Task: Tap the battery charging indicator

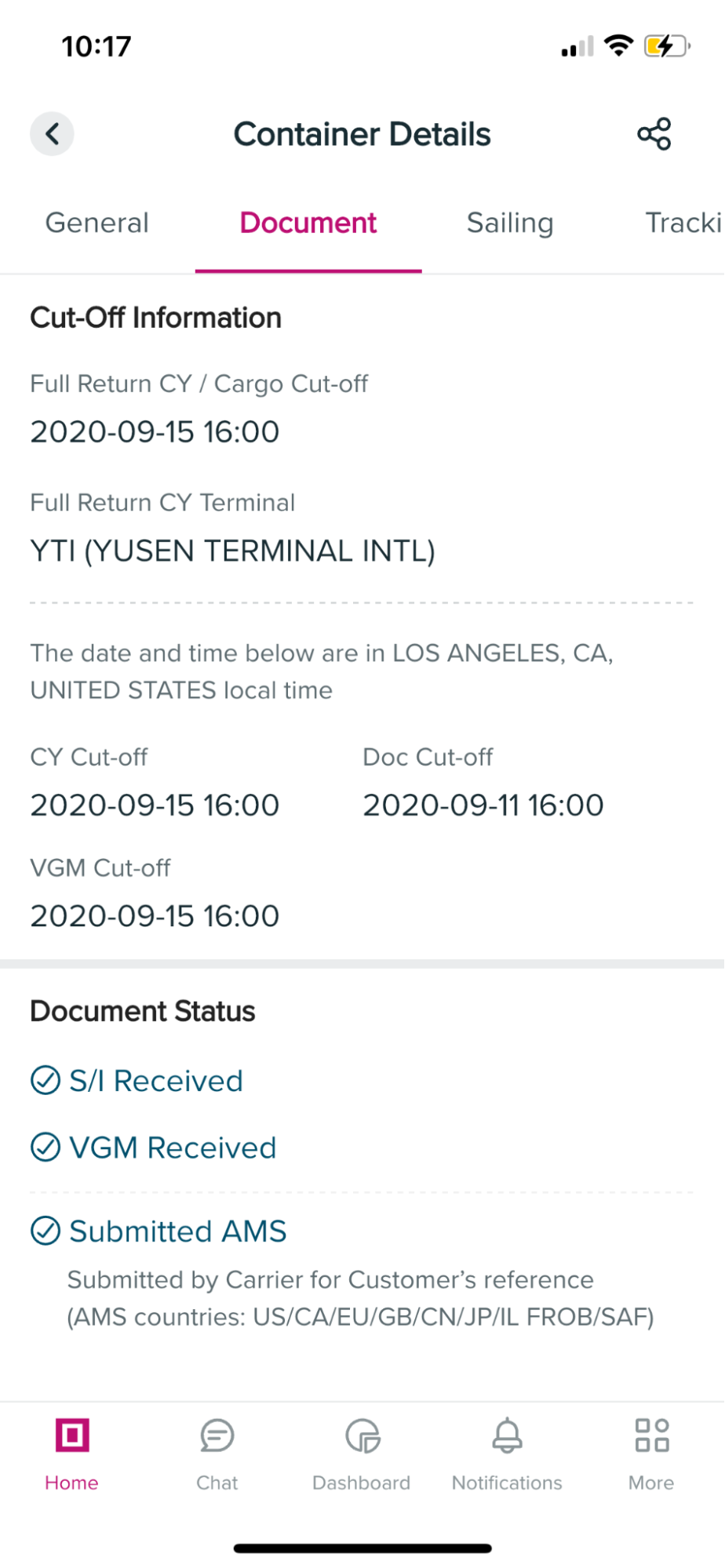Action: [666, 46]
